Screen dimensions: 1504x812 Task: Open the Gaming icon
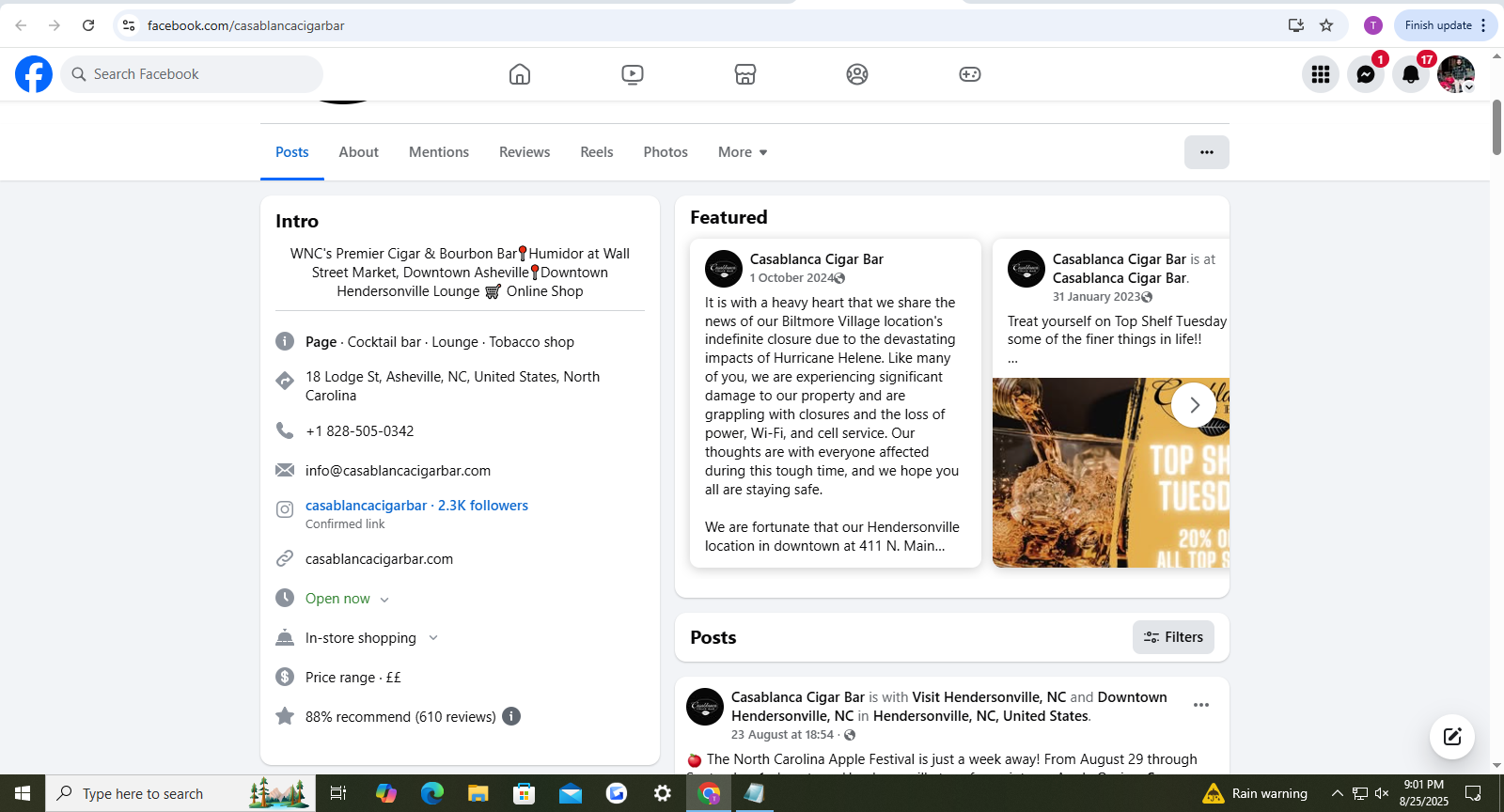click(970, 74)
